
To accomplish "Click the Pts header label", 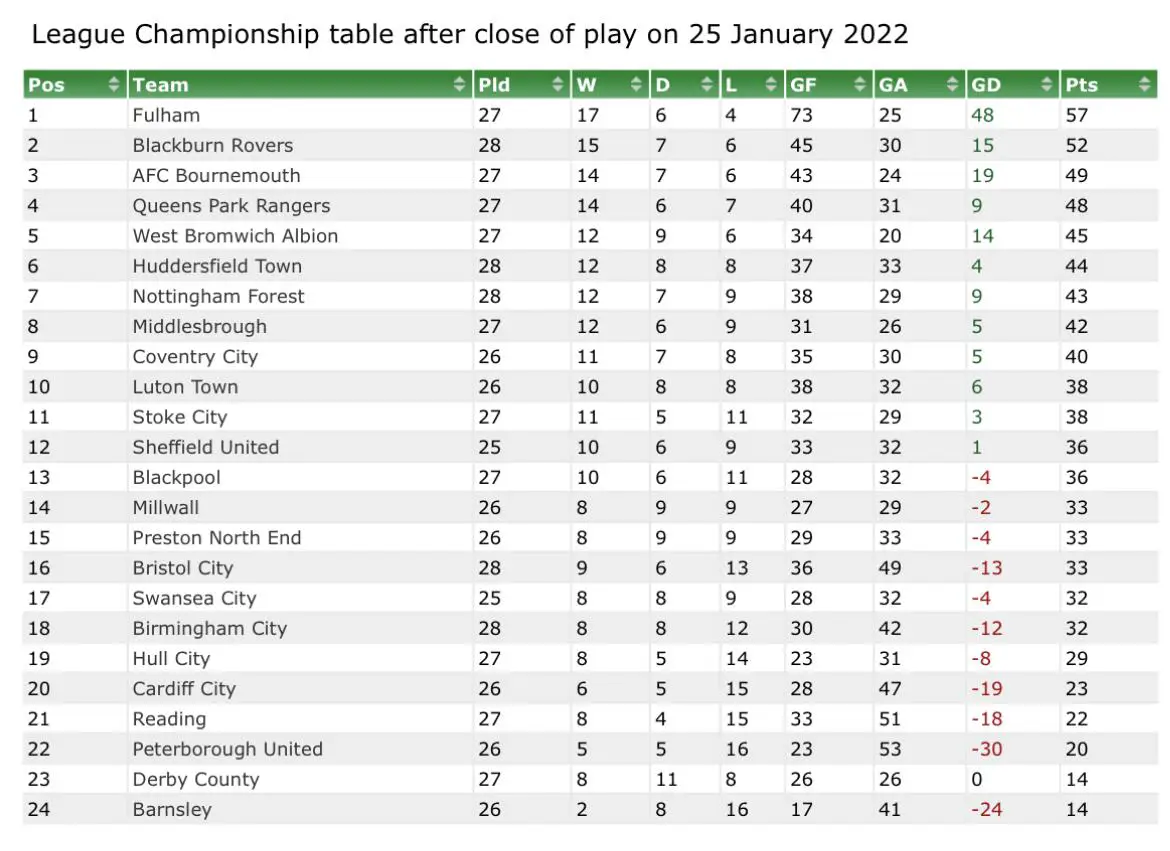I will tap(1081, 84).
